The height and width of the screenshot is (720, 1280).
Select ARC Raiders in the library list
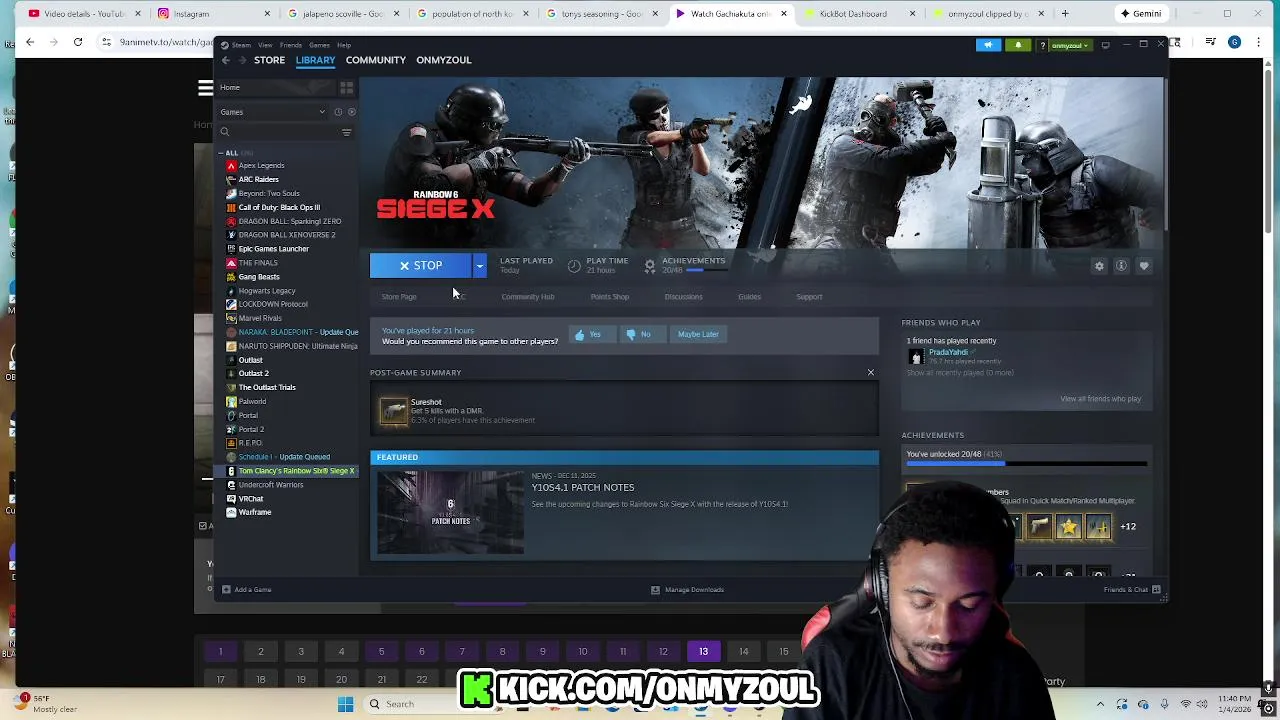pos(258,179)
